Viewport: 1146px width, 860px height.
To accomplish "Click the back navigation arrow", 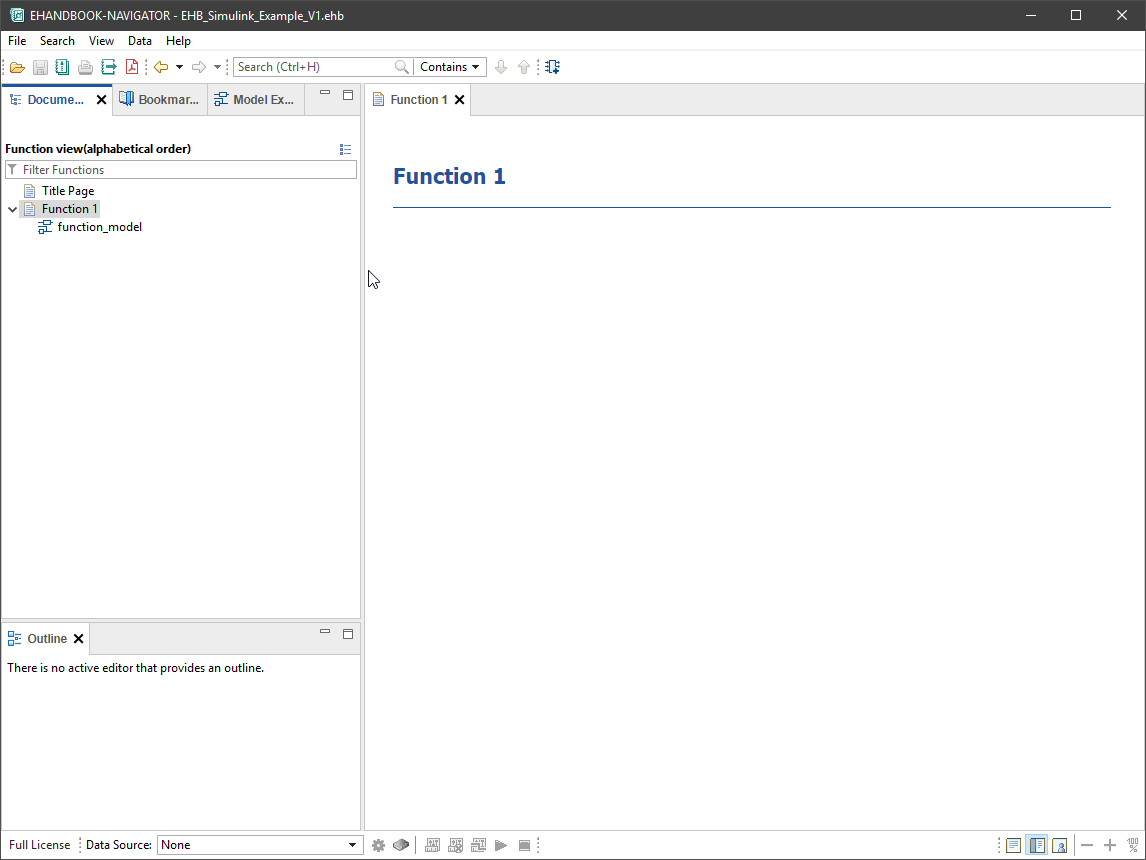I will [160, 67].
